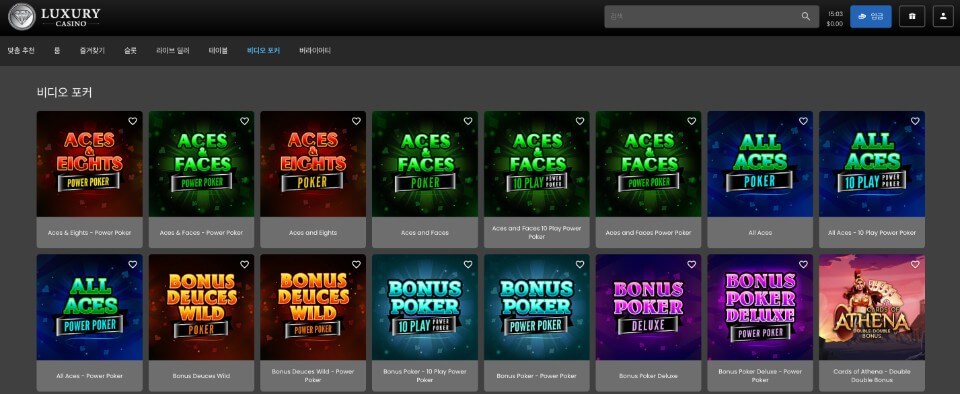Click the search magnifier icon
960x394 pixels.
806,17
